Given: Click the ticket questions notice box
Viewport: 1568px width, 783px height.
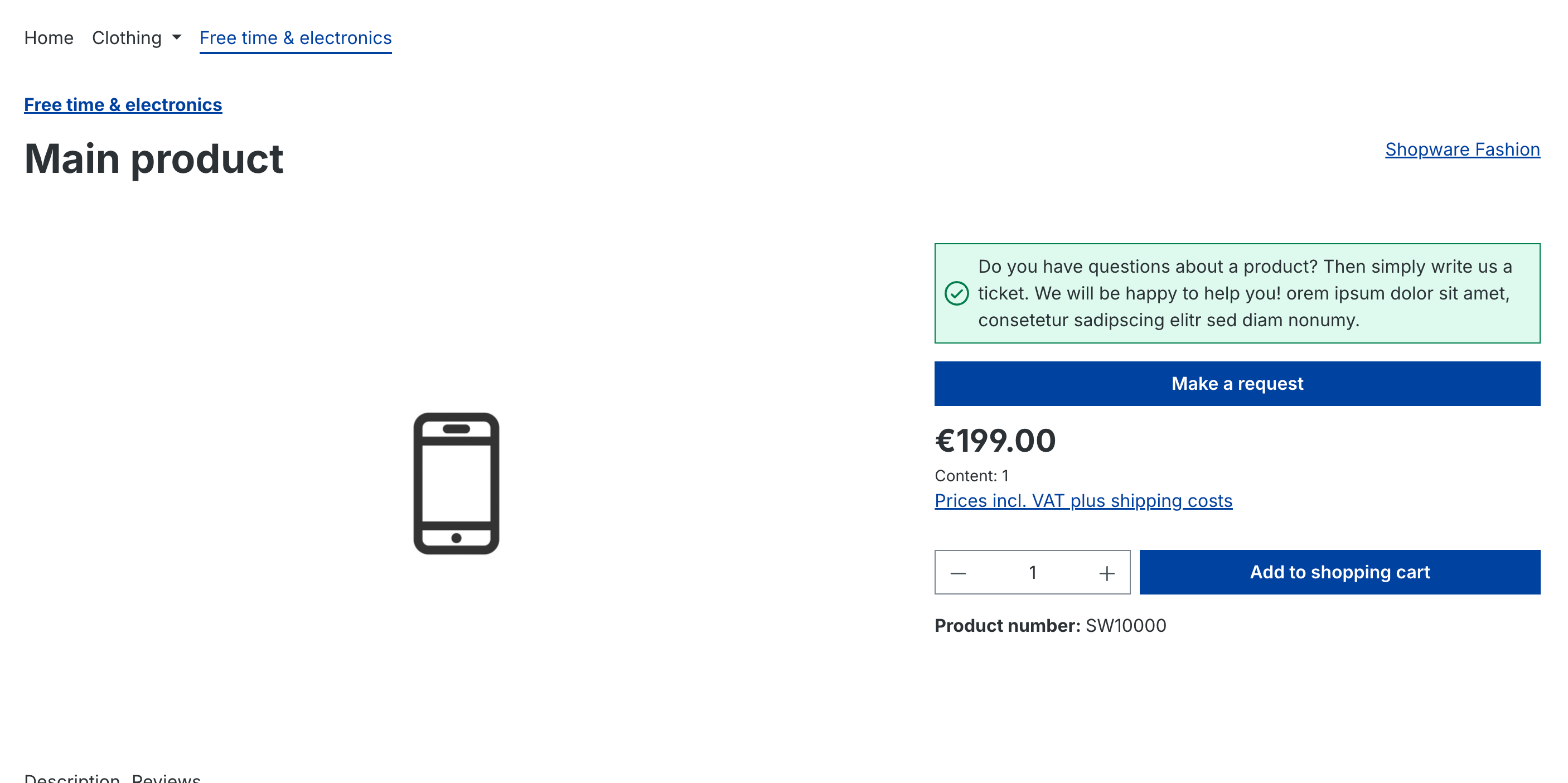Looking at the screenshot, I should point(1237,293).
